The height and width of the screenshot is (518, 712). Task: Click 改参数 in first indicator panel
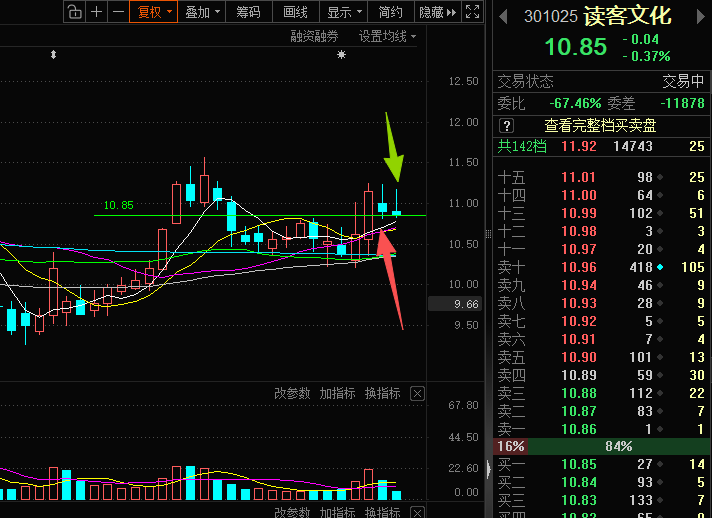(x=292, y=393)
